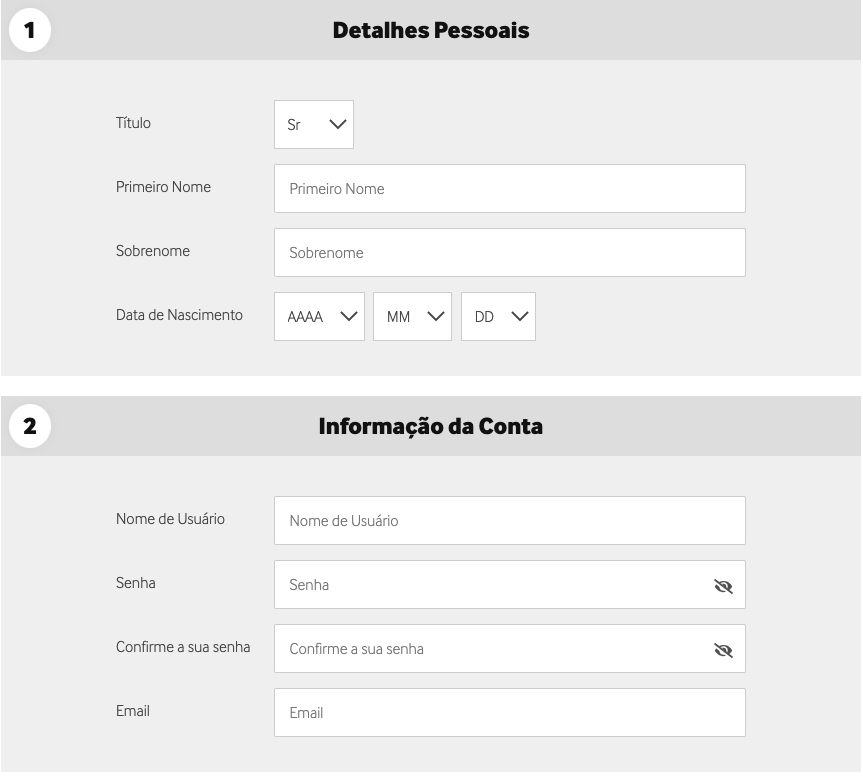This screenshot has height=784, width=863.
Task: Click the Primeiro Nome input field
Action: coord(509,189)
